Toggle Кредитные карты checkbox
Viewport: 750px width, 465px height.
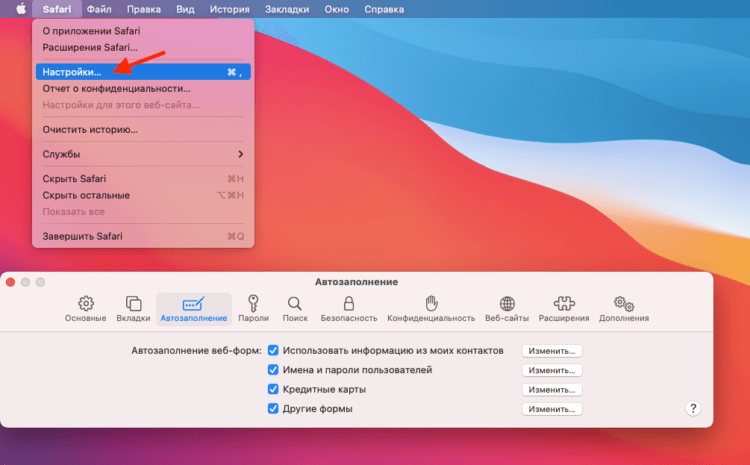[273, 389]
